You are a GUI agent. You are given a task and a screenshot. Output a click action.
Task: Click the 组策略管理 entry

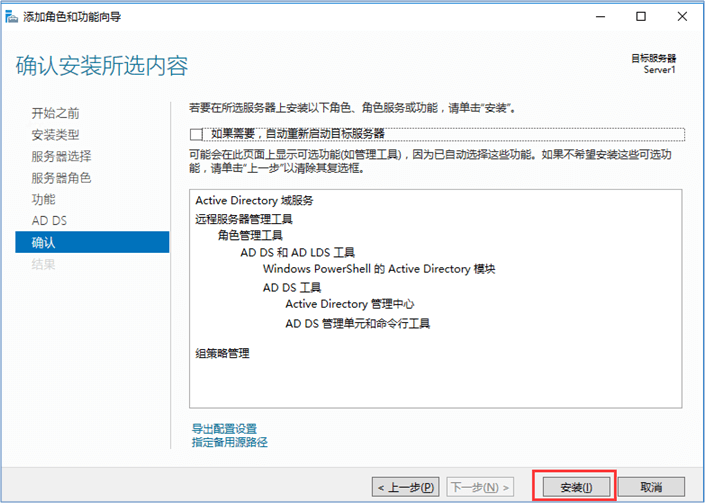click(x=223, y=353)
